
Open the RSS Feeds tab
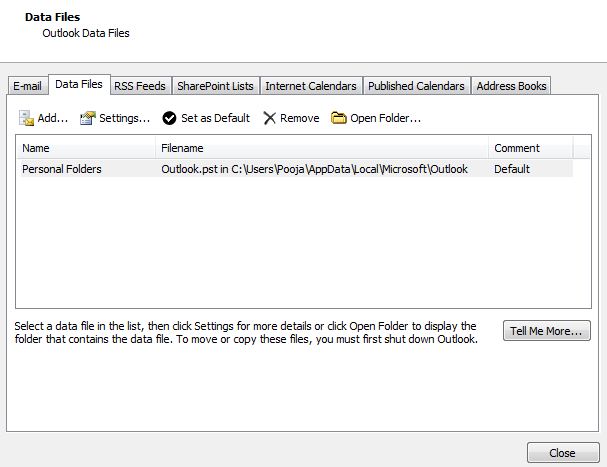tap(140, 86)
